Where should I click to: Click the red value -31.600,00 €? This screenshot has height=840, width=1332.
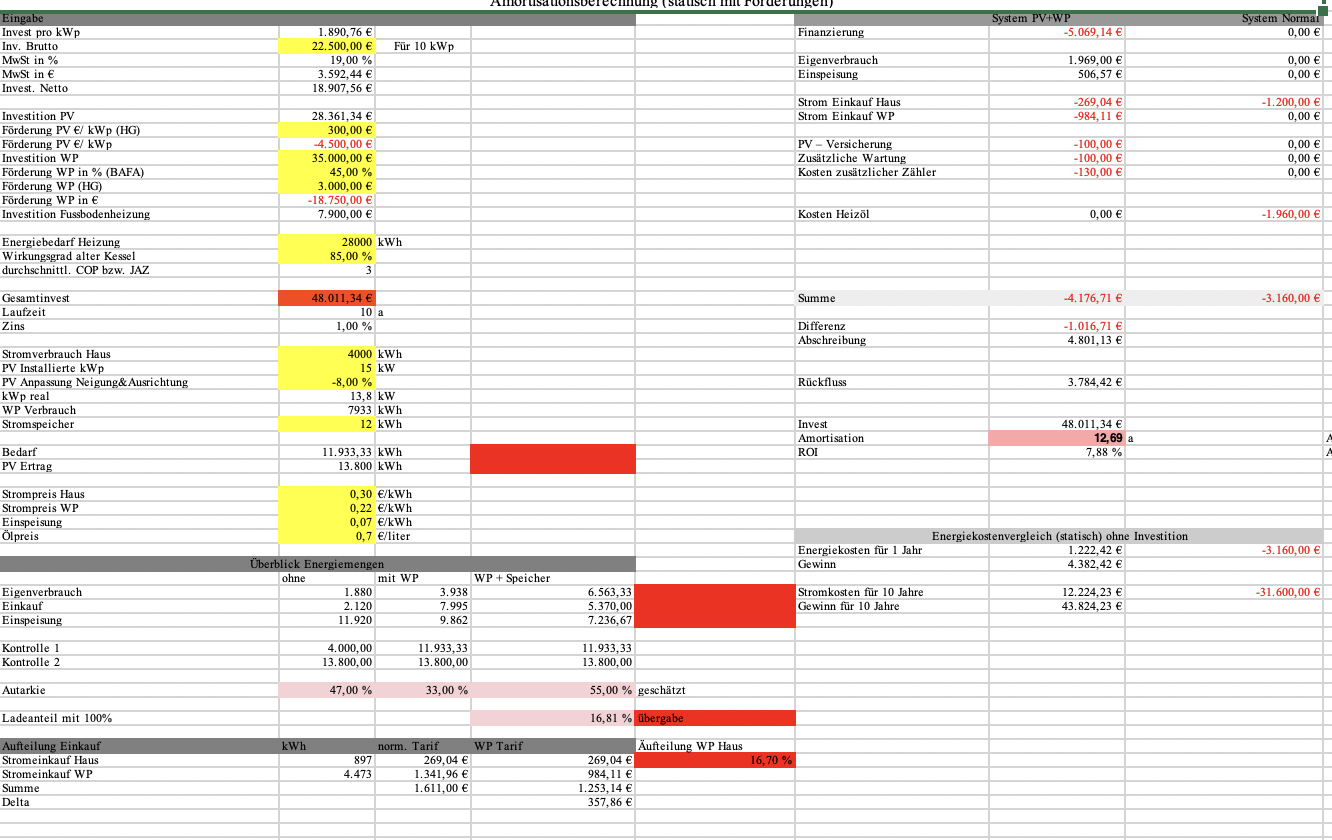(1288, 592)
